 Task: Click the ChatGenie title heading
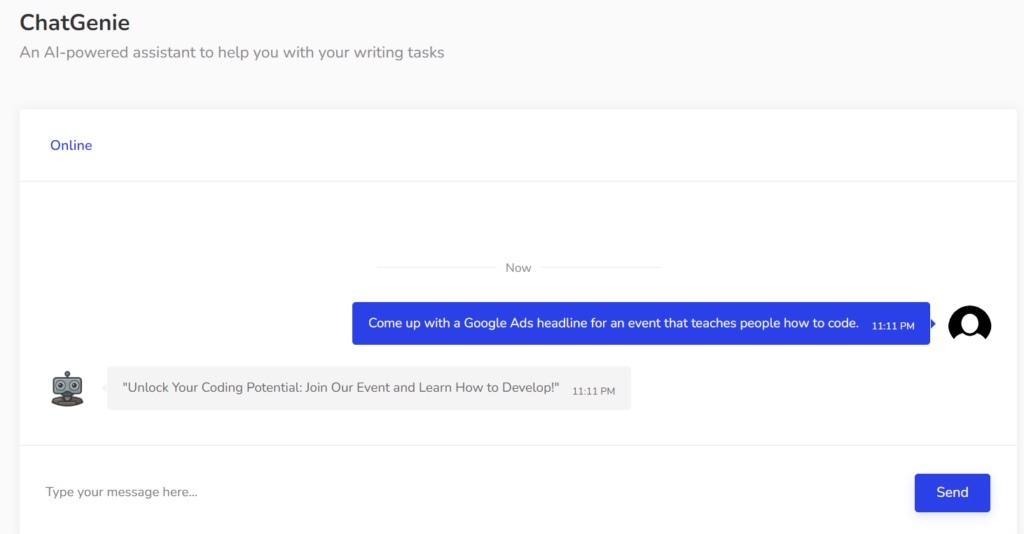75,22
